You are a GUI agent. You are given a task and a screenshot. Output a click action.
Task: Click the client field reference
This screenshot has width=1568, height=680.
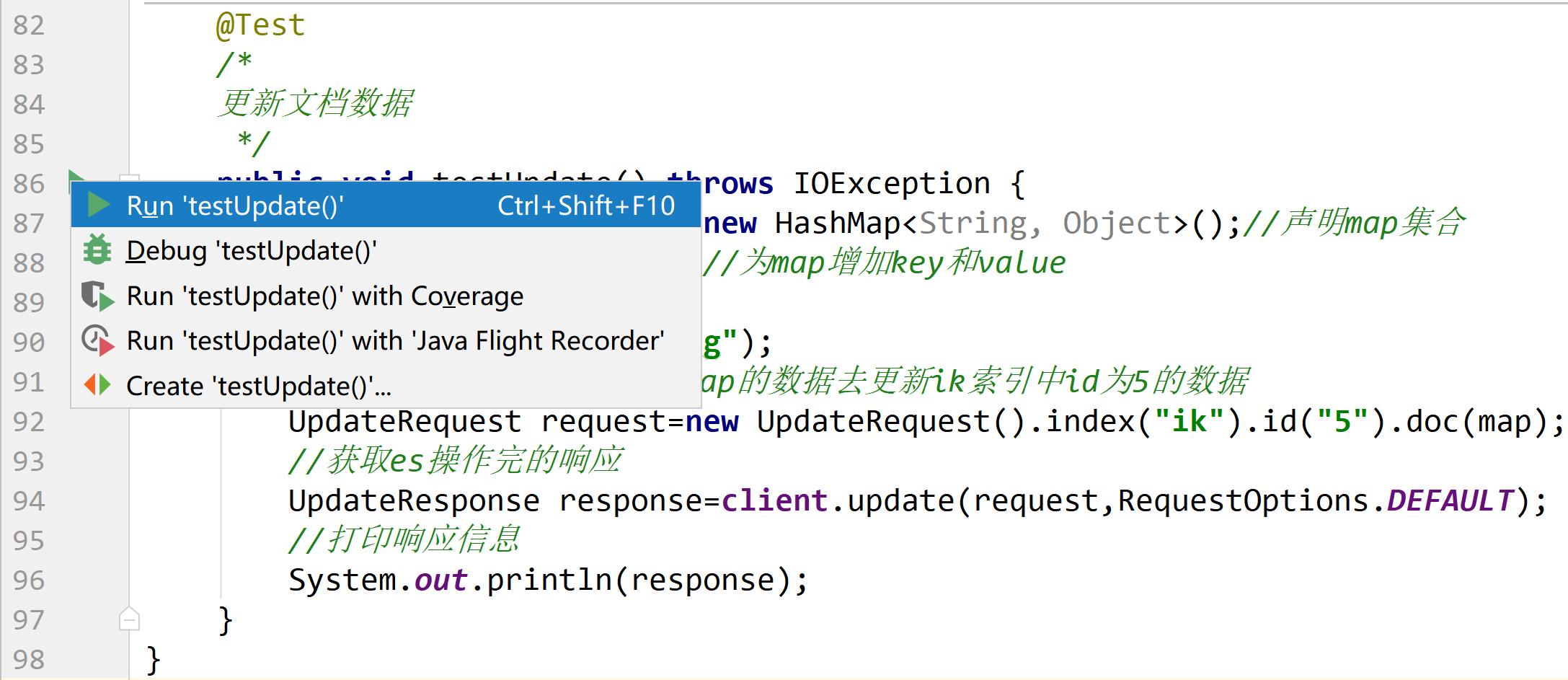coord(774,500)
